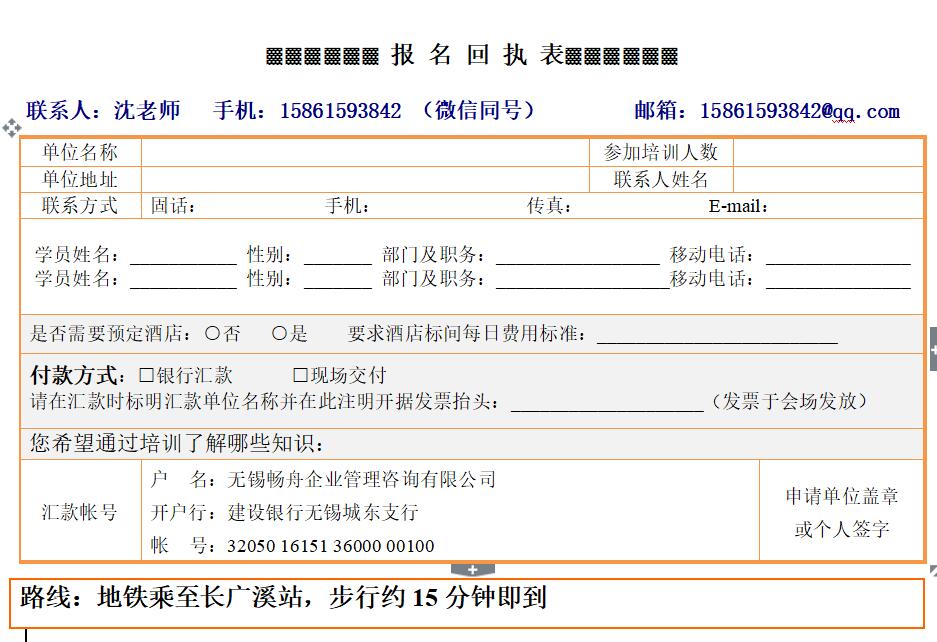Viewport: 937px width, 642px height.
Task: Click the 申请单位盖章 signature cell
Action: [x=841, y=512]
